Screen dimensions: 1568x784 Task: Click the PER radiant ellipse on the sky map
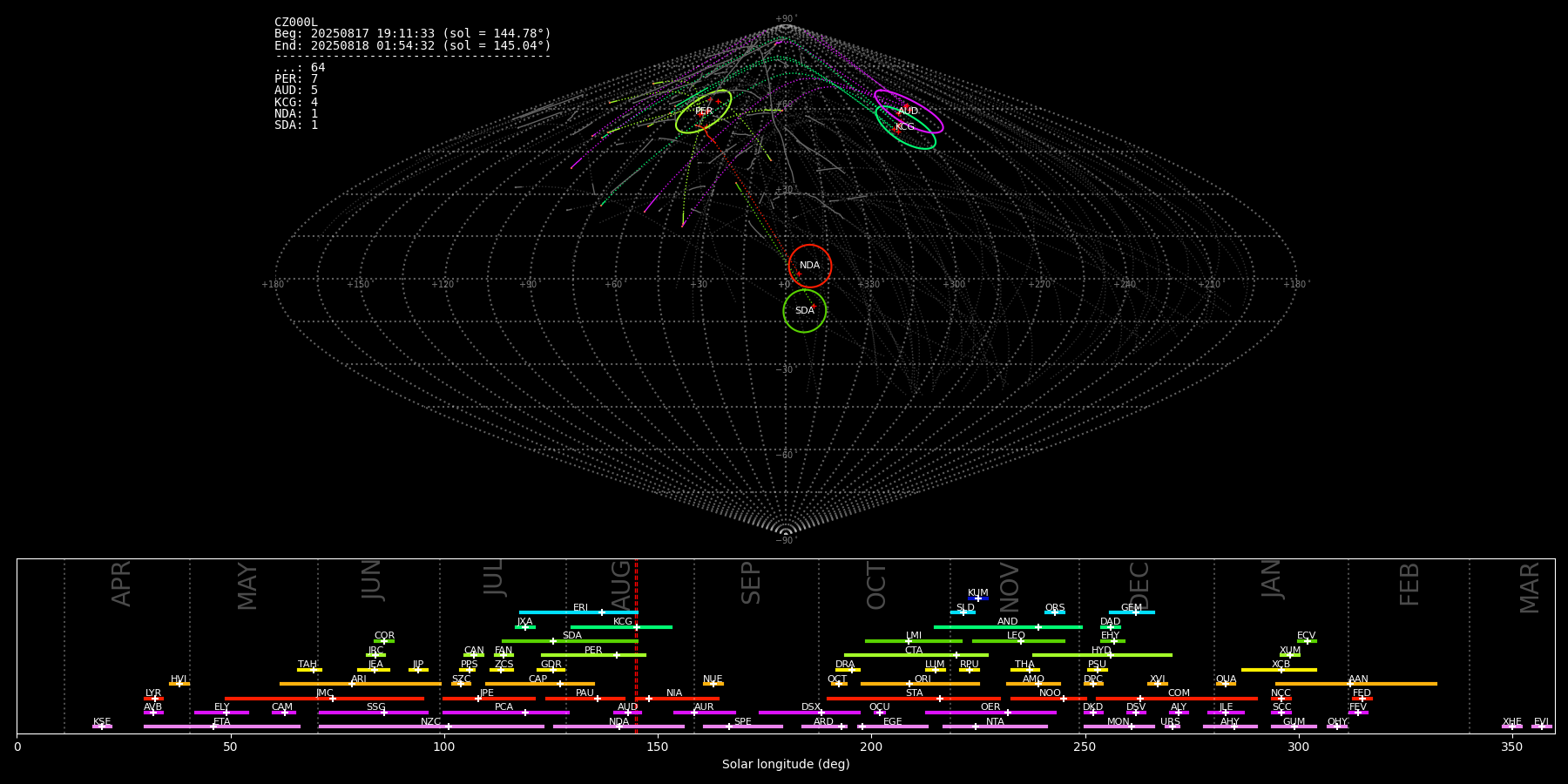(703, 112)
